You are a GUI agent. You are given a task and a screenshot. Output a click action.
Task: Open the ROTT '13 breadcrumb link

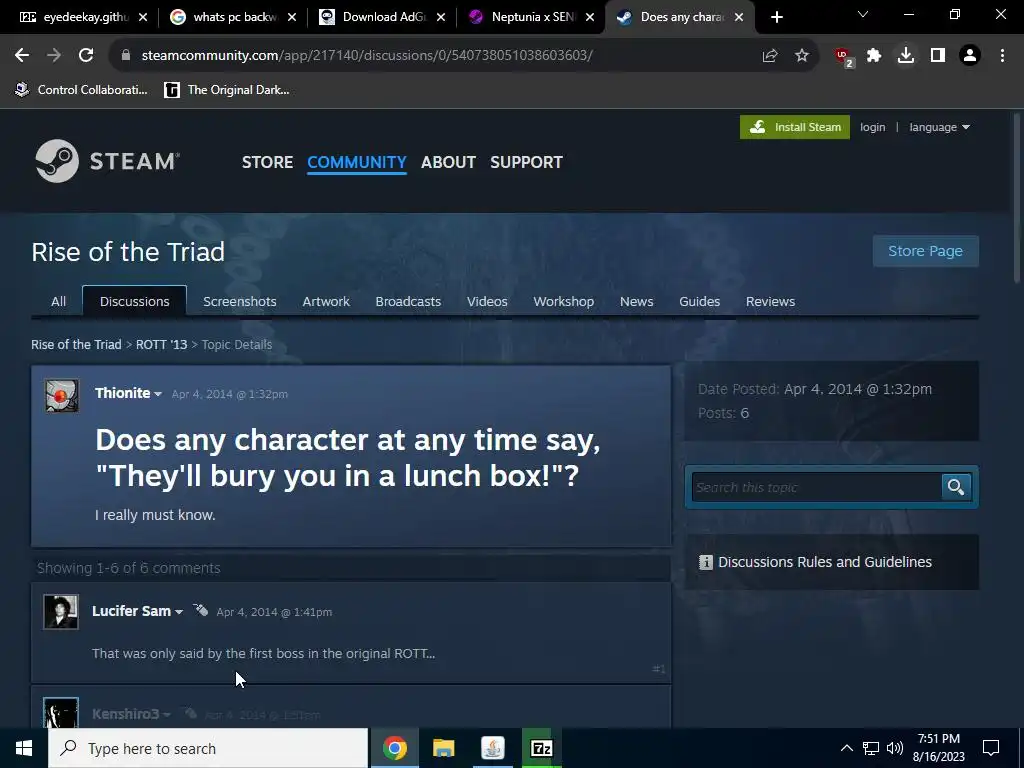(161, 345)
